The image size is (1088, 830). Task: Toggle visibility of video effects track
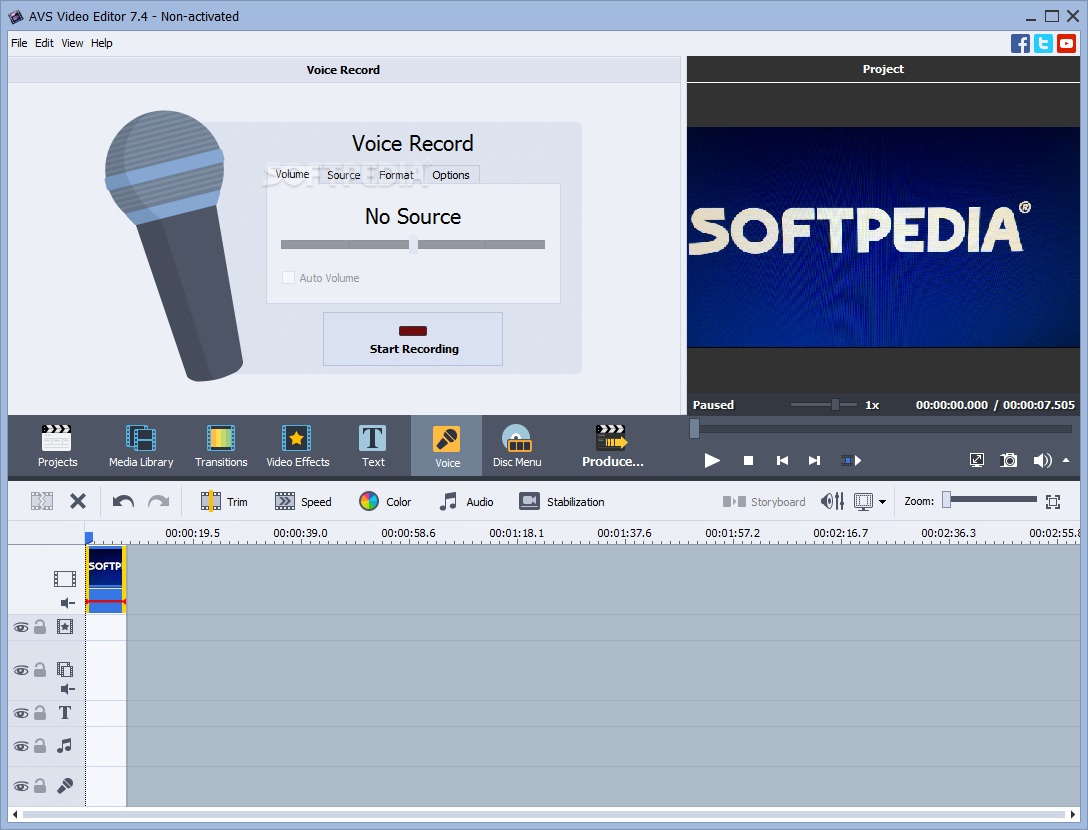click(x=22, y=627)
